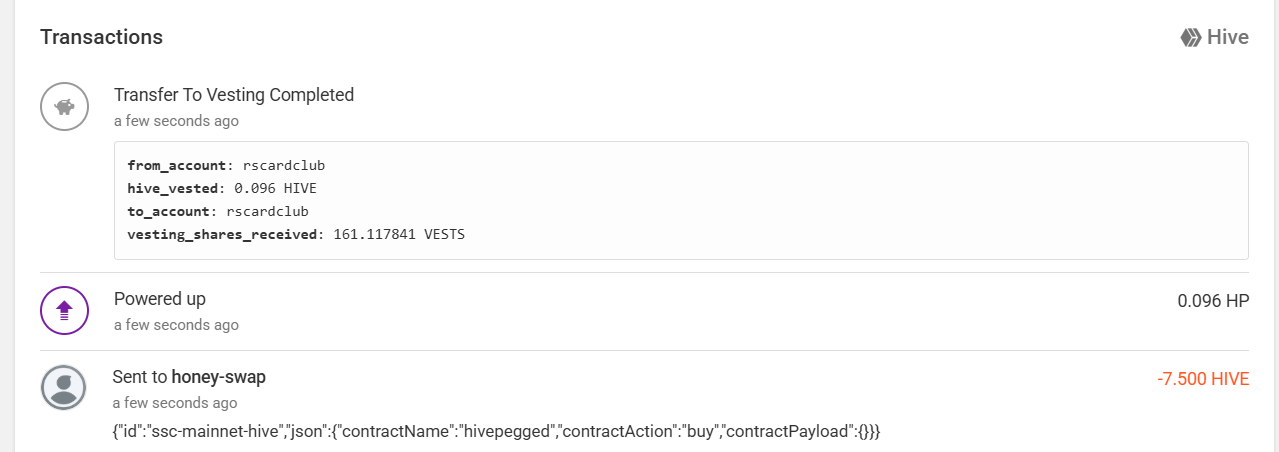1279x452 pixels.
Task: Click the to_account rscardclub line
Action: click(218, 212)
